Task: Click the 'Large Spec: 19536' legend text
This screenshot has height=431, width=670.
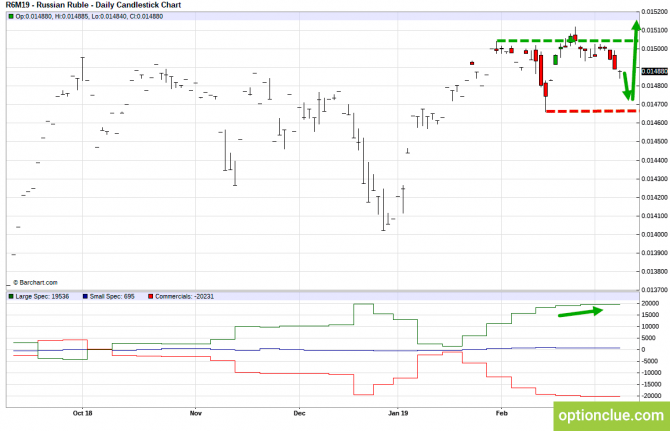Action: click(x=42, y=296)
